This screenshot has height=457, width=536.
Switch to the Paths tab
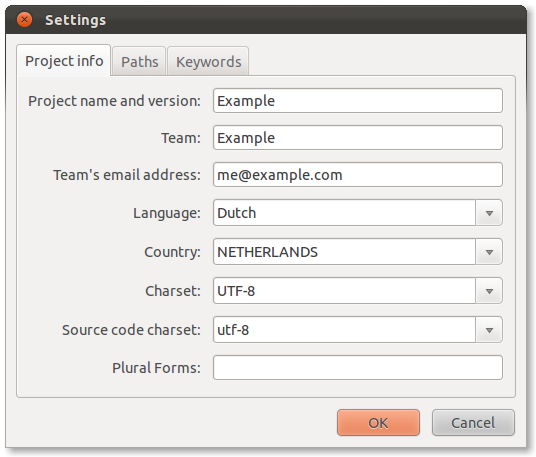pyautogui.click(x=139, y=62)
